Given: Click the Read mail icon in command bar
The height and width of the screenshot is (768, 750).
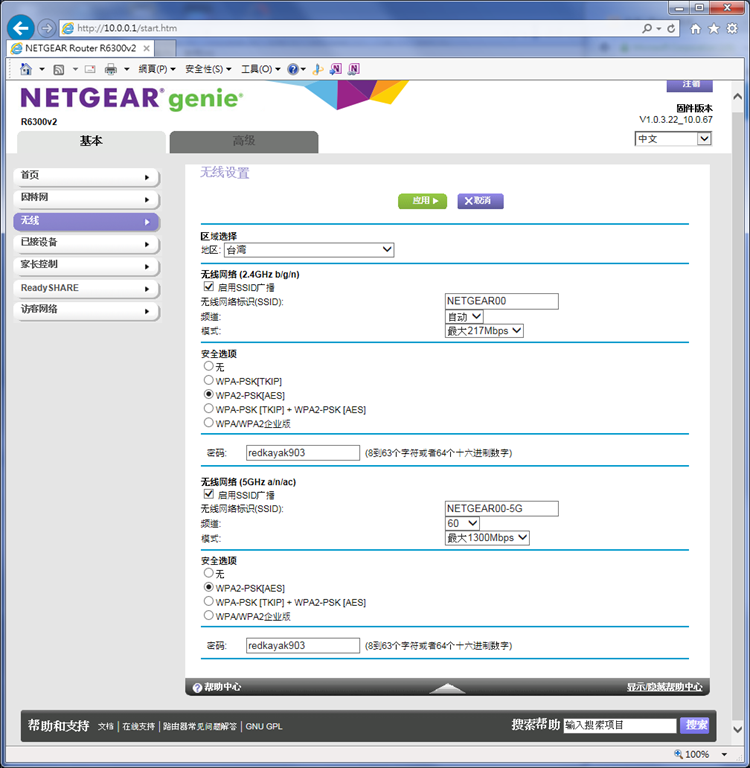Looking at the screenshot, I should tap(90, 69).
